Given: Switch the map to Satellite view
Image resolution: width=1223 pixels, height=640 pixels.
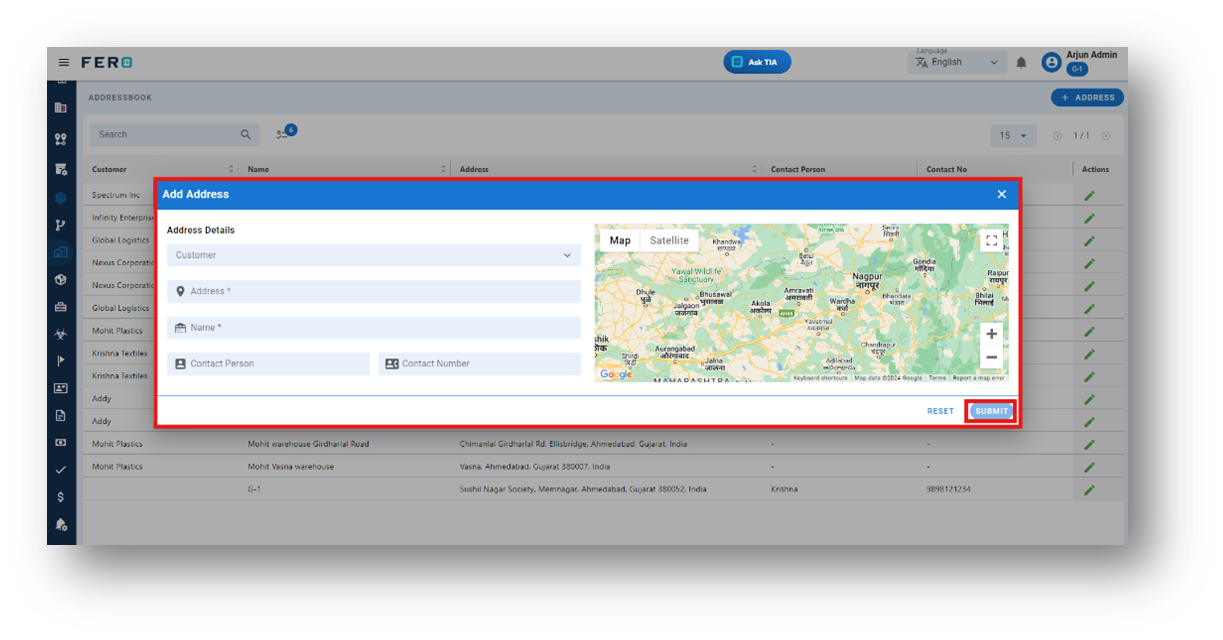Looking at the screenshot, I should (x=669, y=240).
